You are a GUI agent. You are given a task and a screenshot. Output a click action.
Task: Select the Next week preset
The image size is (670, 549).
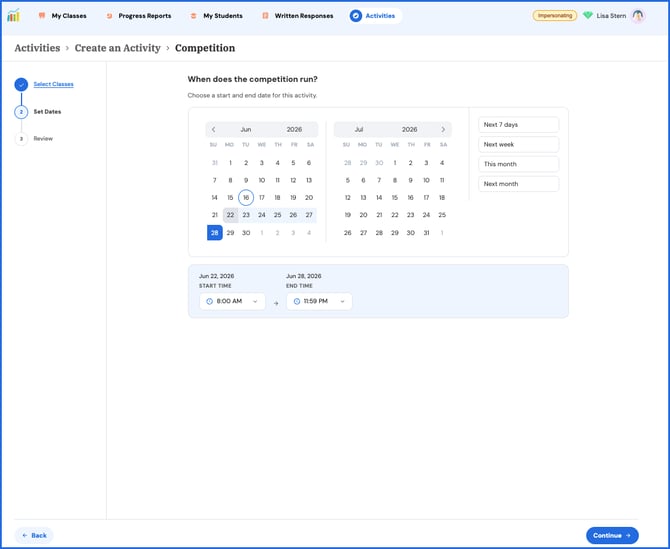[x=518, y=144]
